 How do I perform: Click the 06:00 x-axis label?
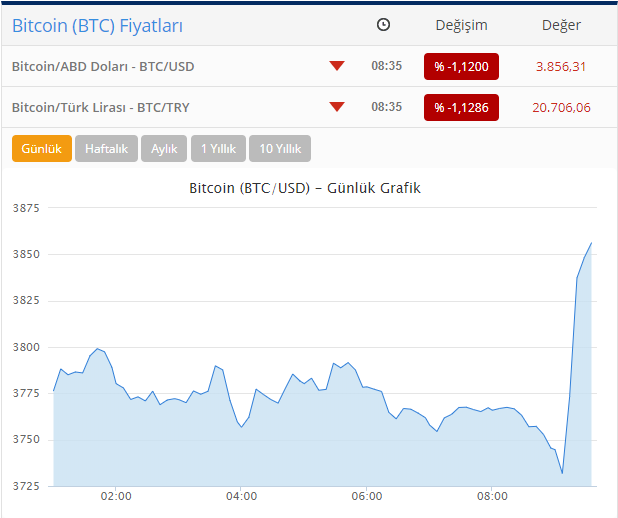pyautogui.click(x=367, y=496)
